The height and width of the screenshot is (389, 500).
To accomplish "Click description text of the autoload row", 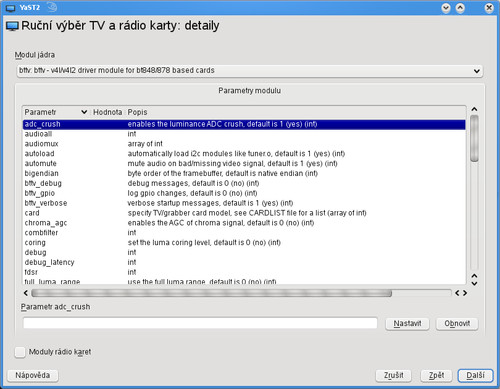I will point(236,154).
